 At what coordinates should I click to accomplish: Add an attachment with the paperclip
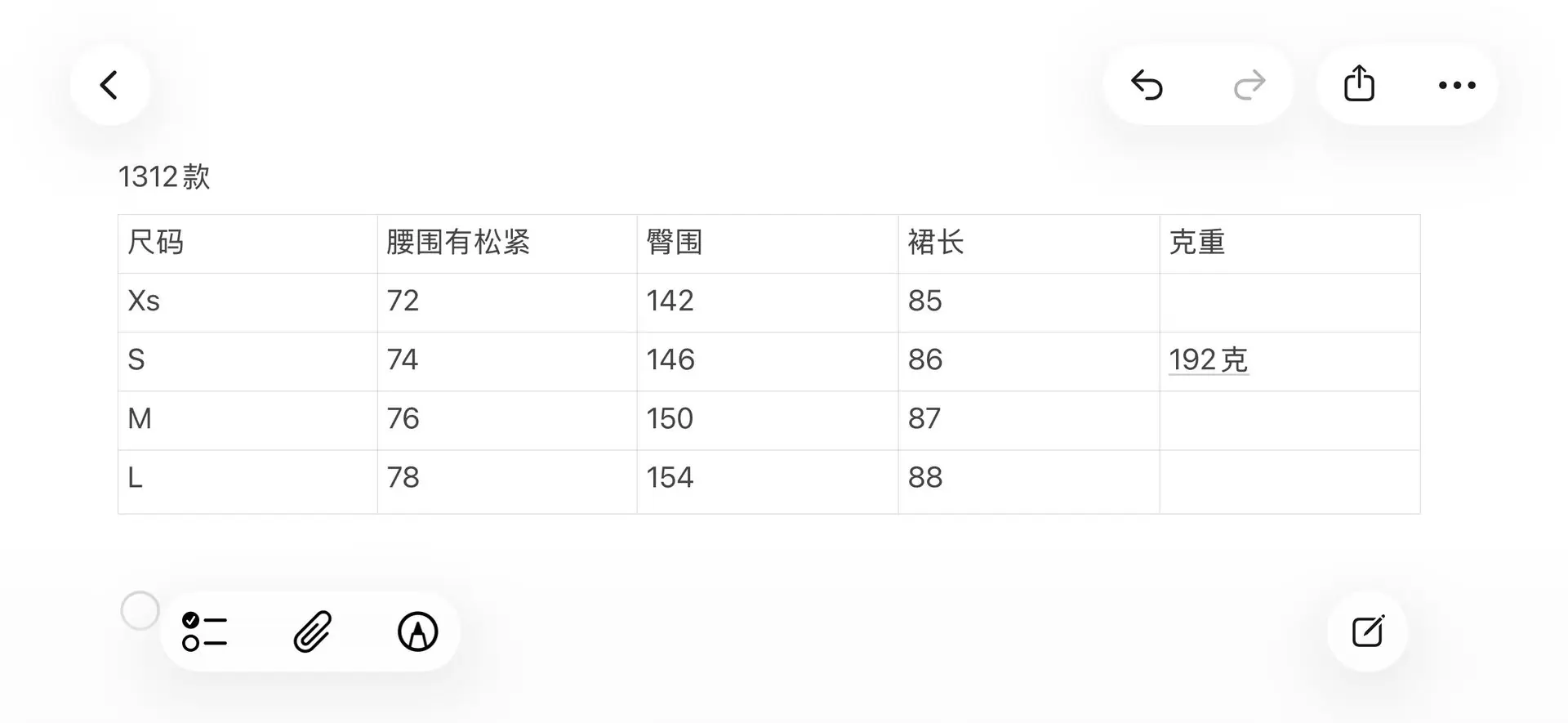coord(312,632)
